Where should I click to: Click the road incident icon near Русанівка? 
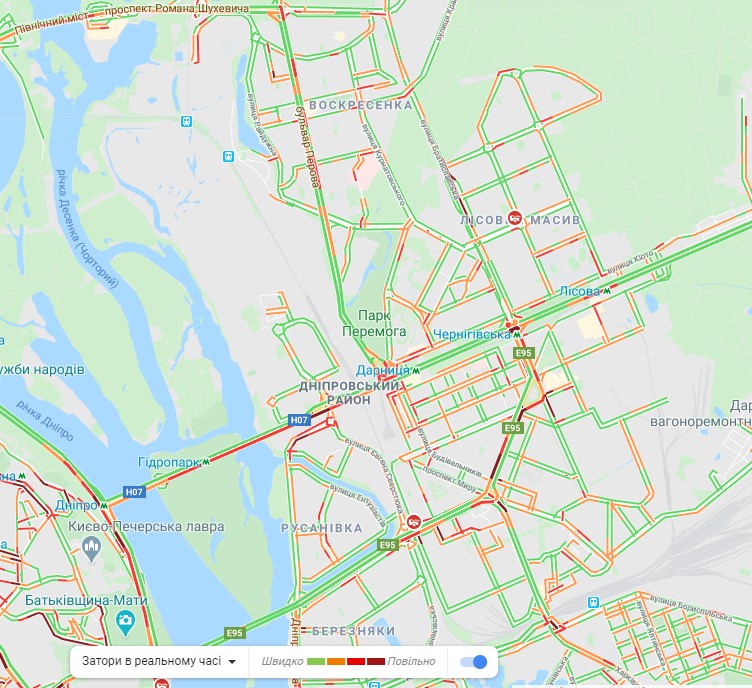(x=414, y=521)
